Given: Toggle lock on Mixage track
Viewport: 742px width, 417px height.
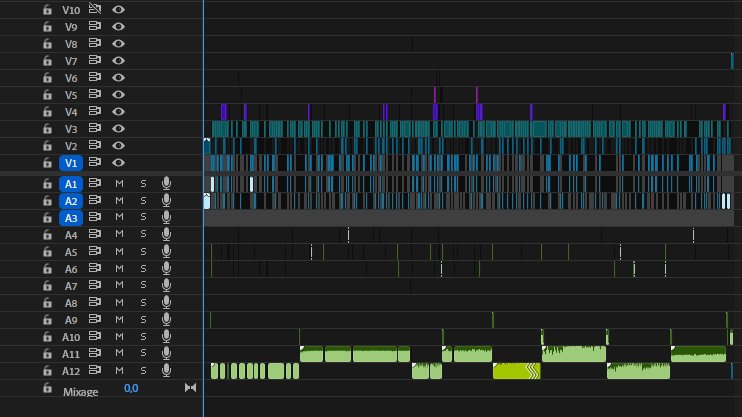Looking at the screenshot, I should (x=47, y=388).
